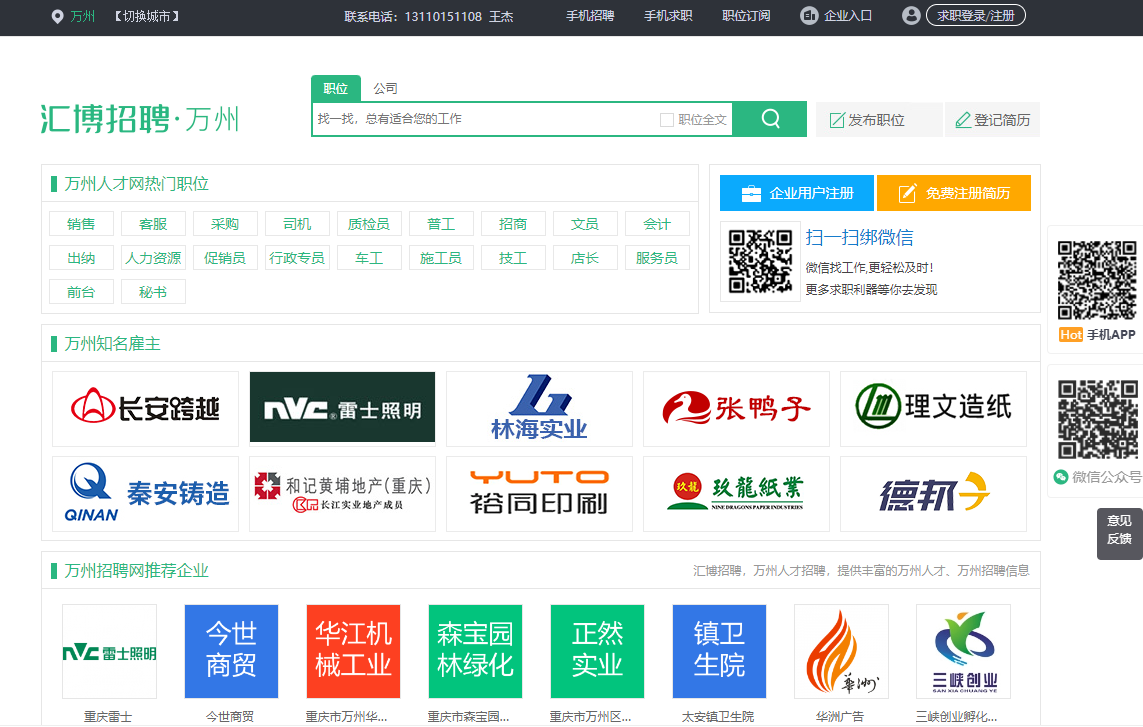Select the 销售 hot job tag
The width and height of the screenshot is (1143, 727).
tap(81, 224)
